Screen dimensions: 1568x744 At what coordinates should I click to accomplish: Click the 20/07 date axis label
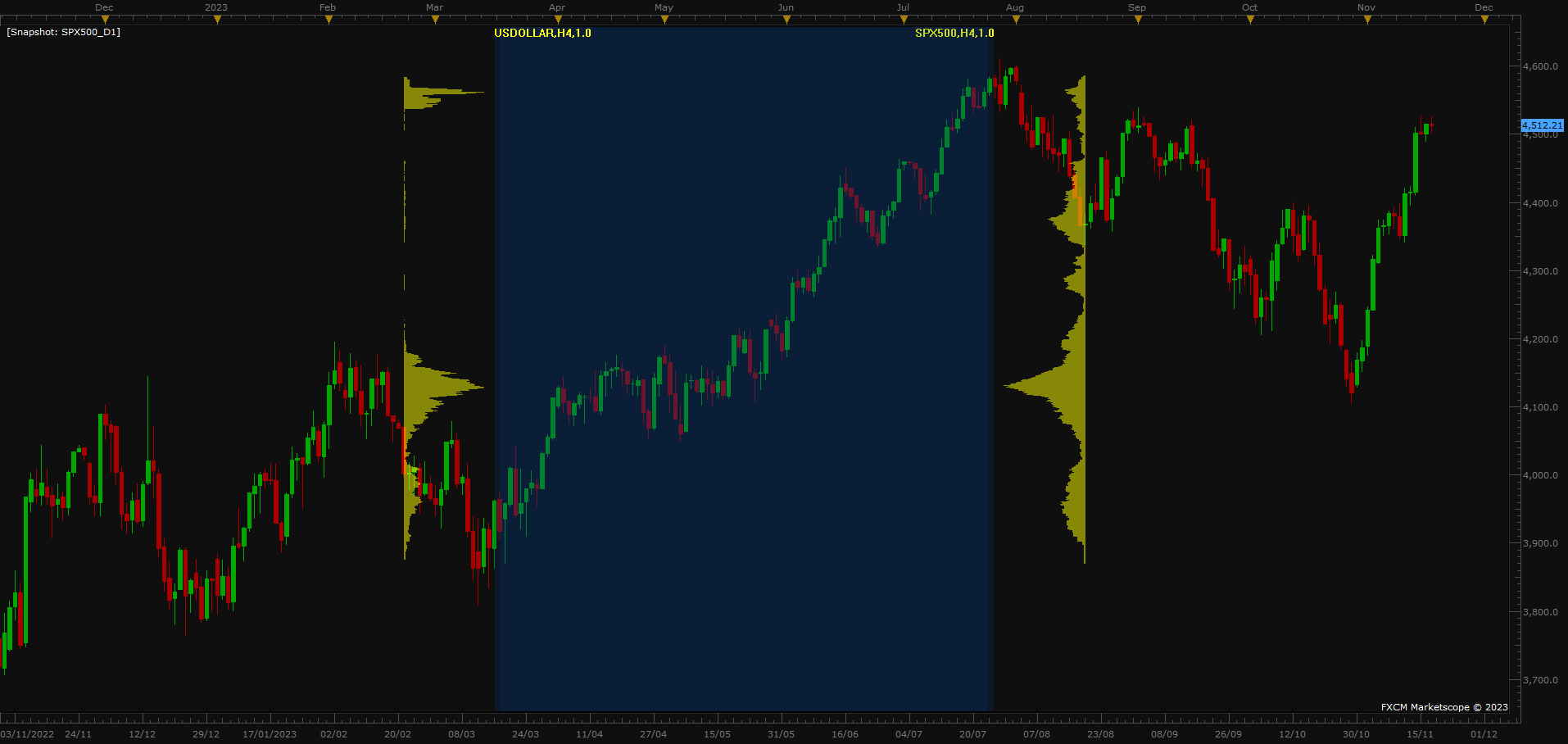[x=973, y=734]
